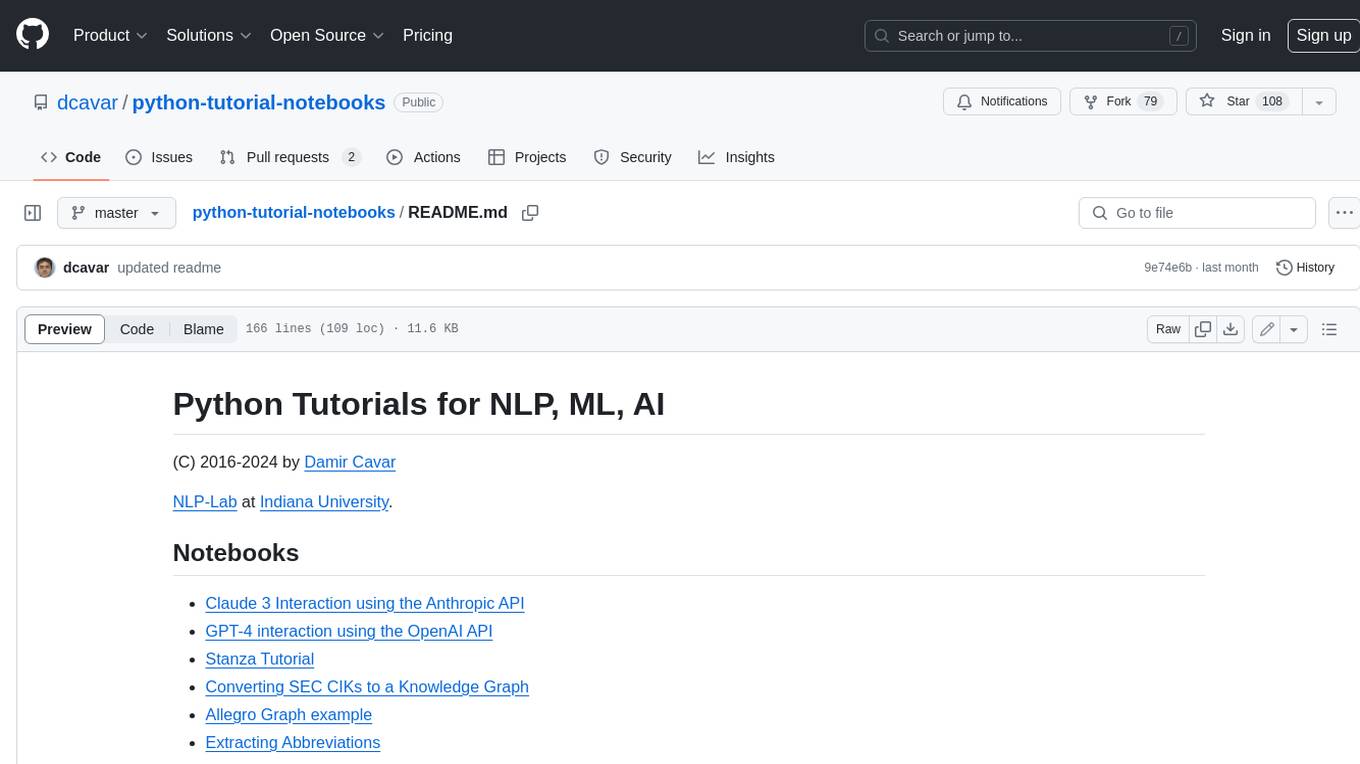
Task: Open the Raw file view
Action: (1168, 329)
